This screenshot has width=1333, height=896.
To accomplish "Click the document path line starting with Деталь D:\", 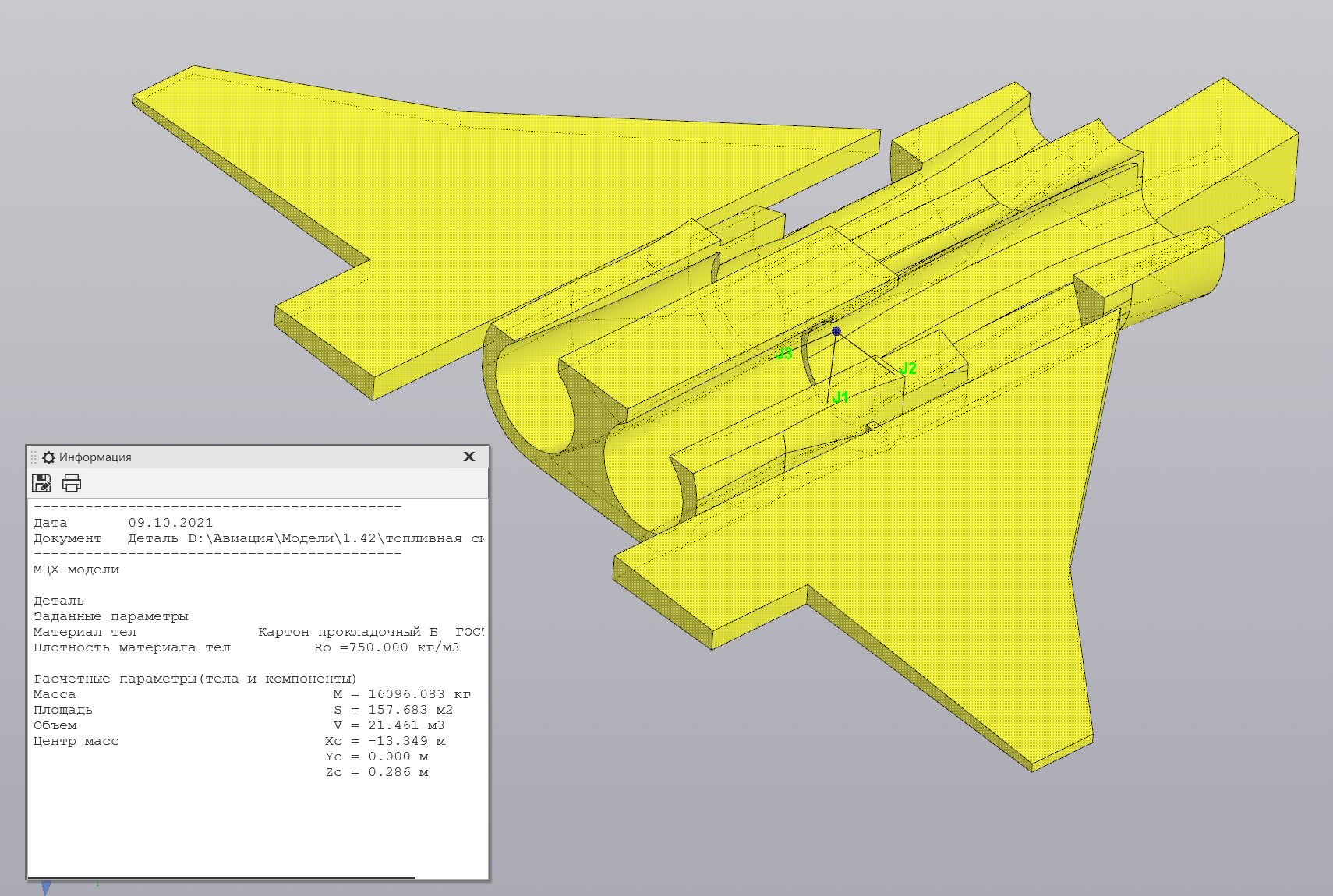I will coord(306,538).
